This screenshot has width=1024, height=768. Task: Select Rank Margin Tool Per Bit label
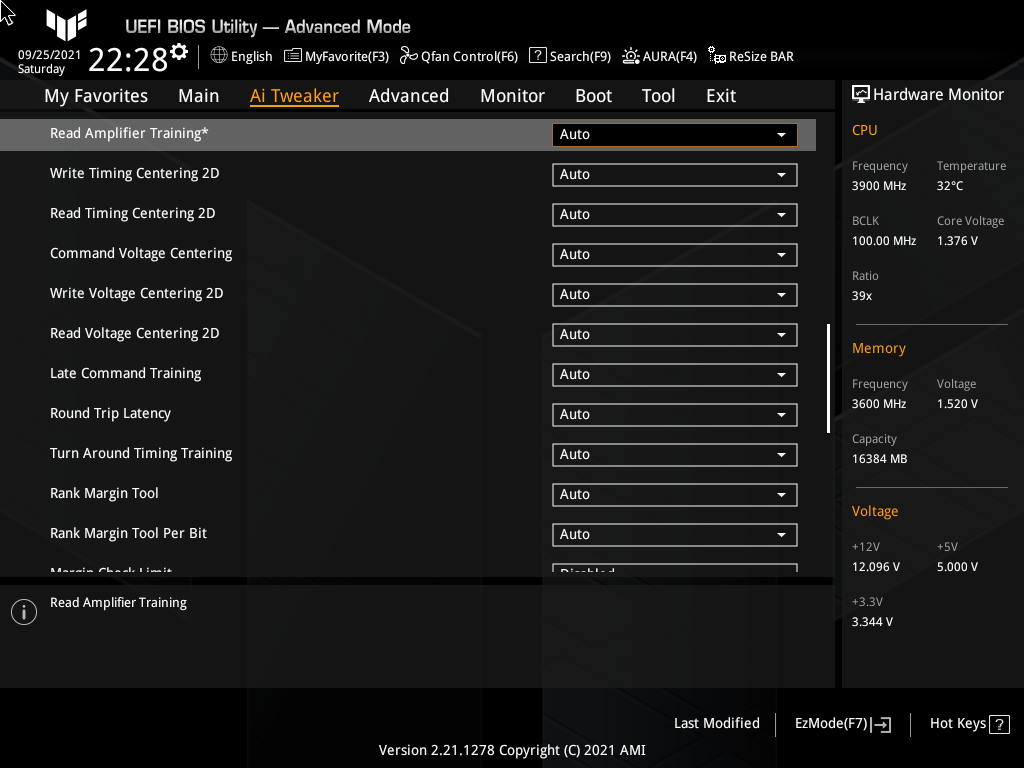(x=129, y=533)
